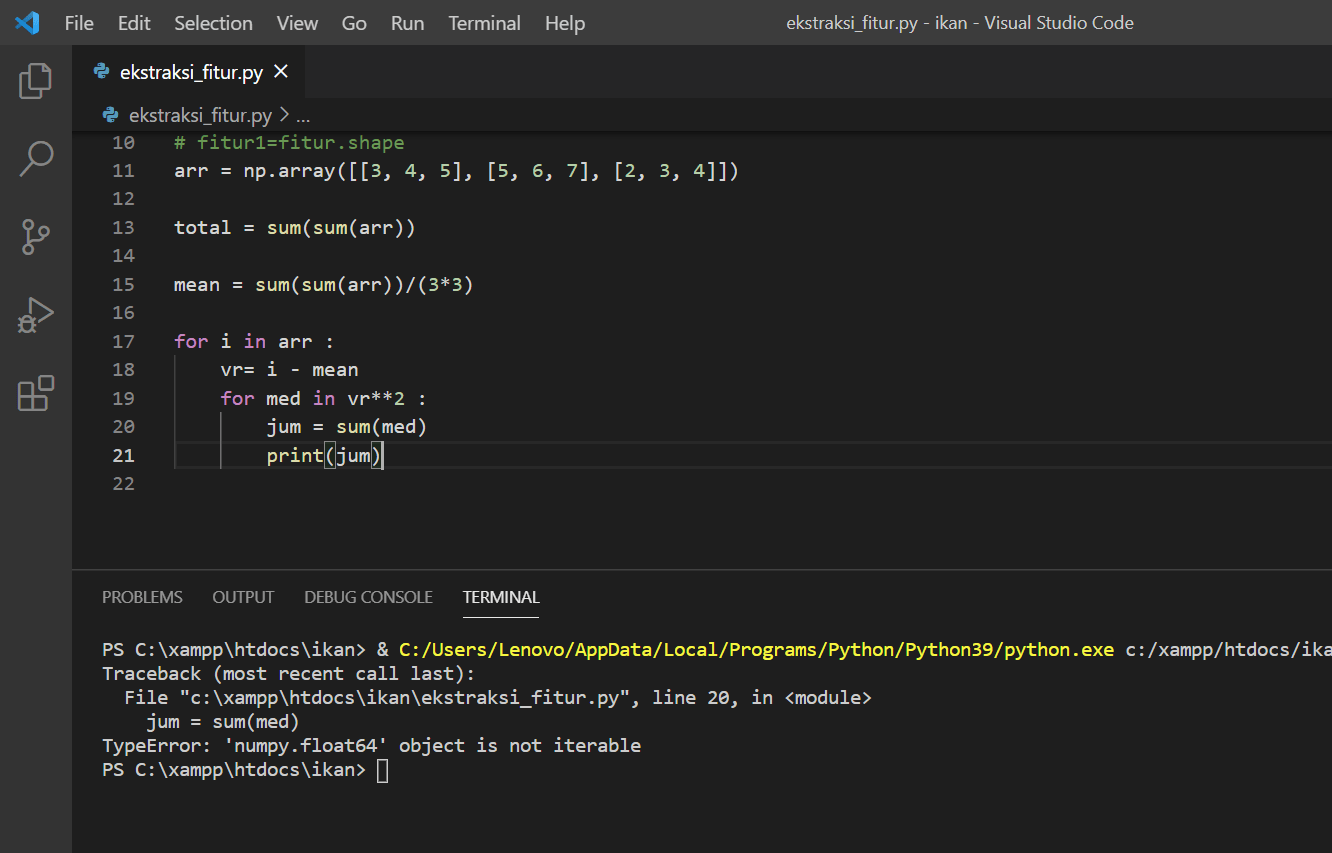This screenshot has width=1332, height=853.
Task: Switch to the OUTPUT tab
Action: [x=243, y=597]
